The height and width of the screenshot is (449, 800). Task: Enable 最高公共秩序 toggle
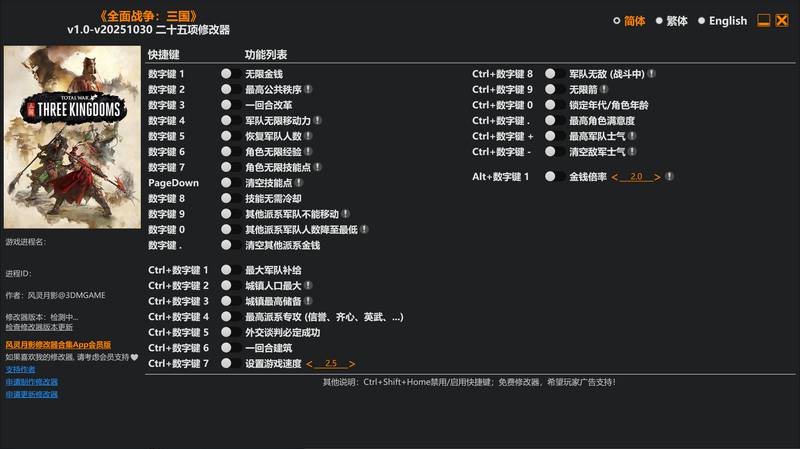tap(231, 89)
